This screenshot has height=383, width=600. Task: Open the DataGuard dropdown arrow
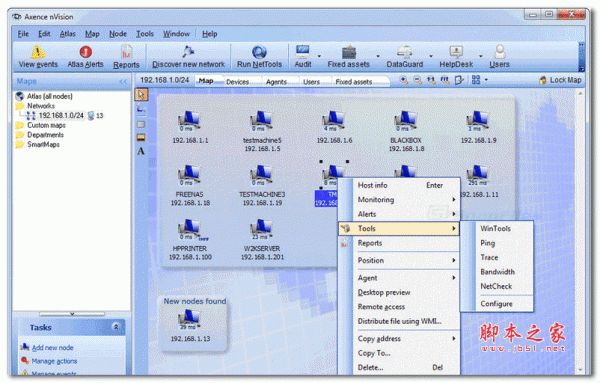[430, 56]
